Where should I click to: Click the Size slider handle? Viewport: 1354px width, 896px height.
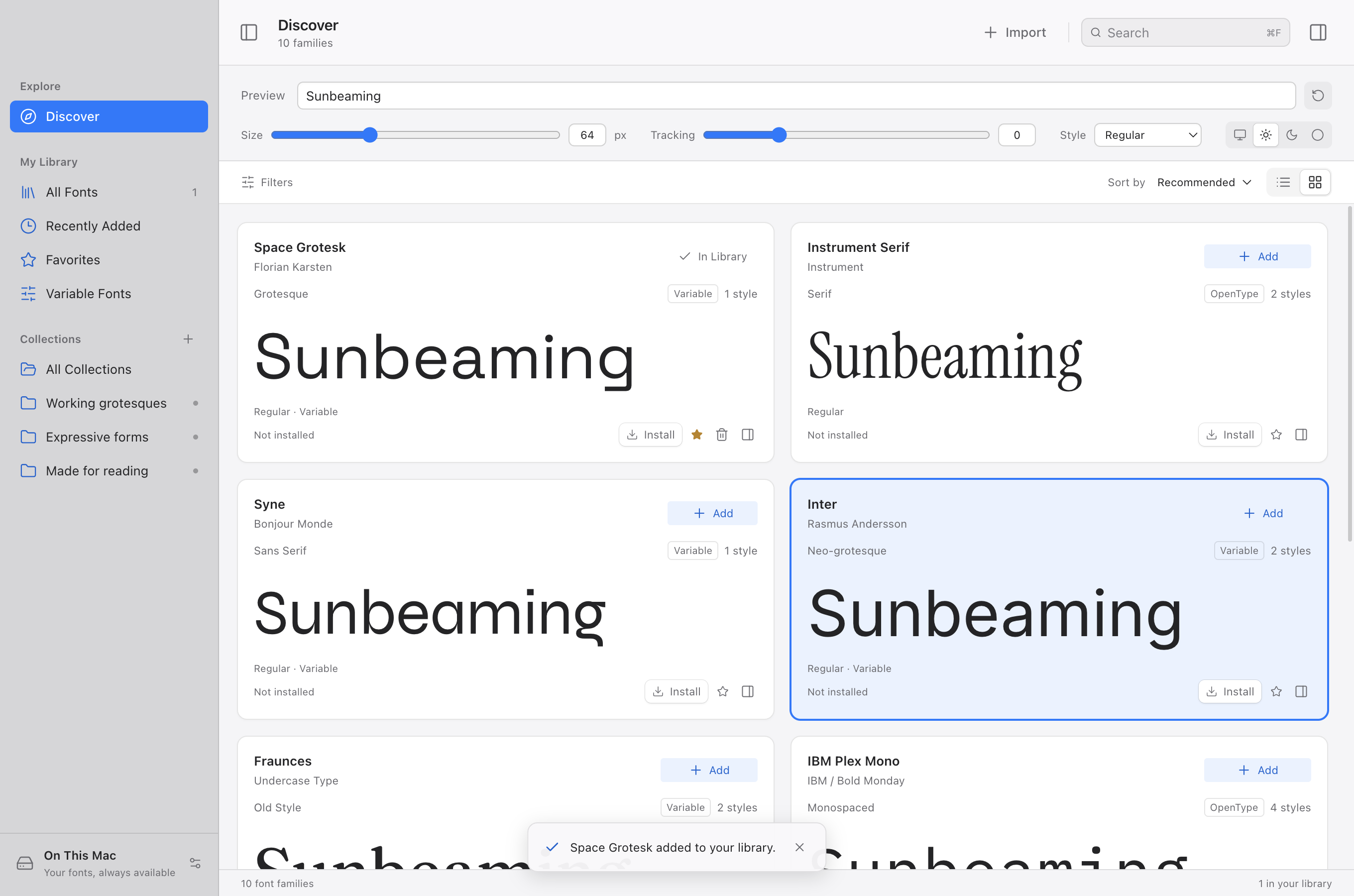pyautogui.click(x=370, y=135)
